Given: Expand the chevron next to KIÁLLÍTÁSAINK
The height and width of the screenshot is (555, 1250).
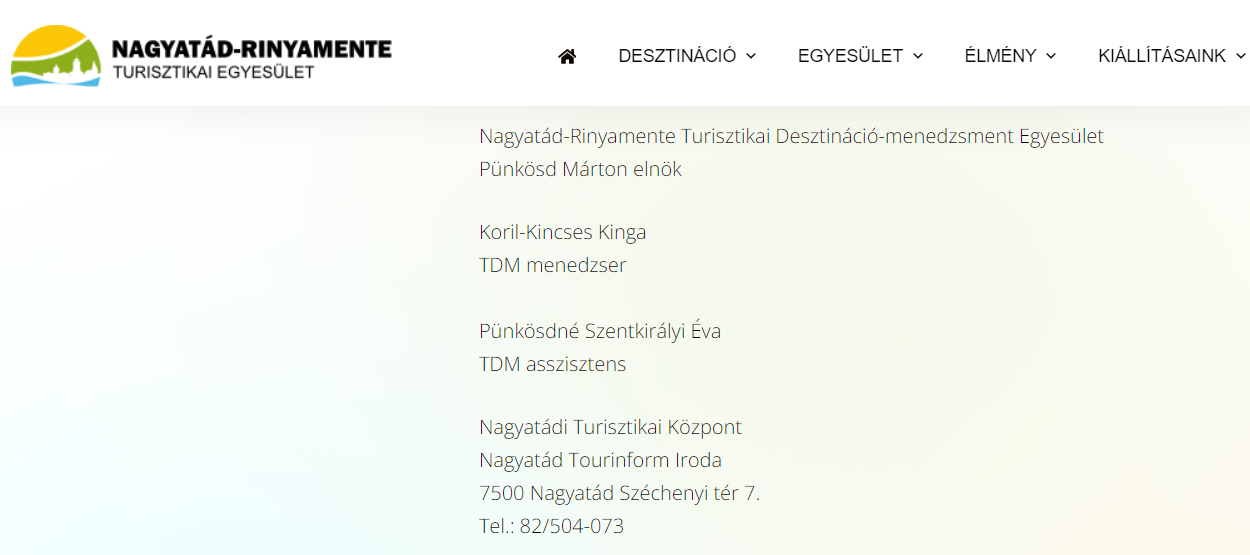Looking at the screenshot, I should pyautogui.click(x=1240, y=56).
